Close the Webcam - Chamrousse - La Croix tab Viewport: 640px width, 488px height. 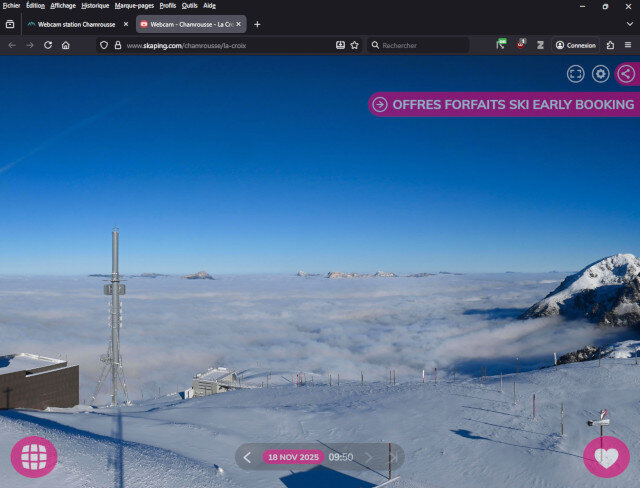[x=239, y=24]
